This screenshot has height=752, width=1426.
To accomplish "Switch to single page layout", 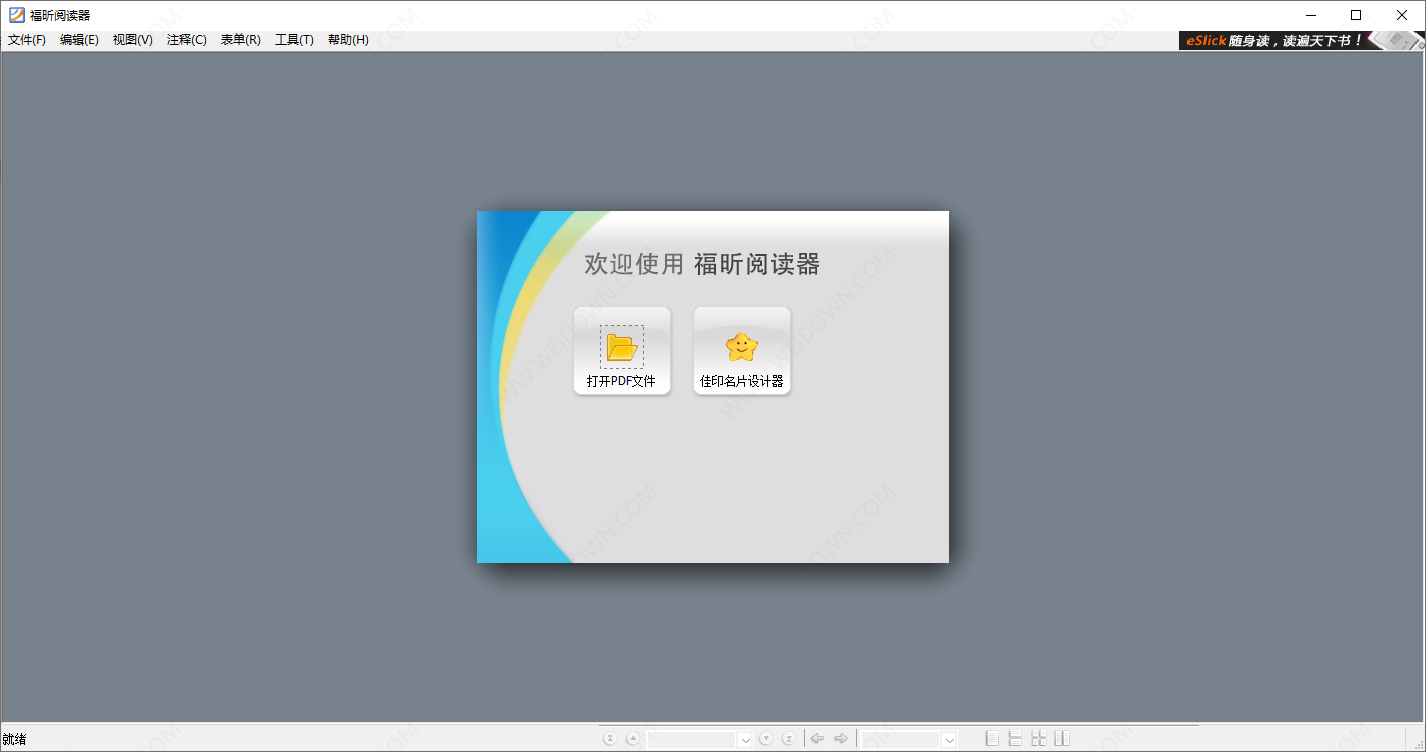I will coord(992,739).
